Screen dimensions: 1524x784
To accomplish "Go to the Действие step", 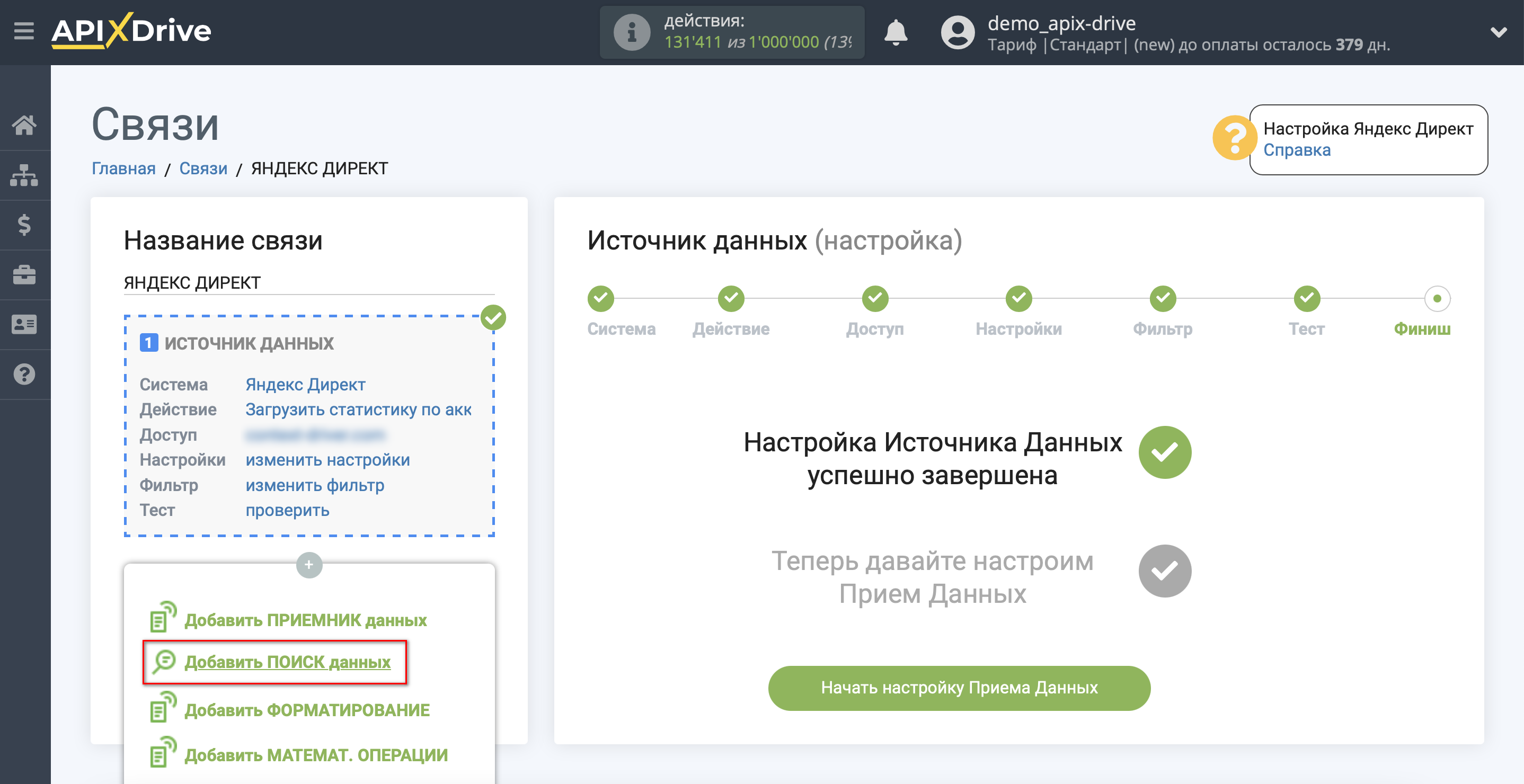I will [731, 299].
